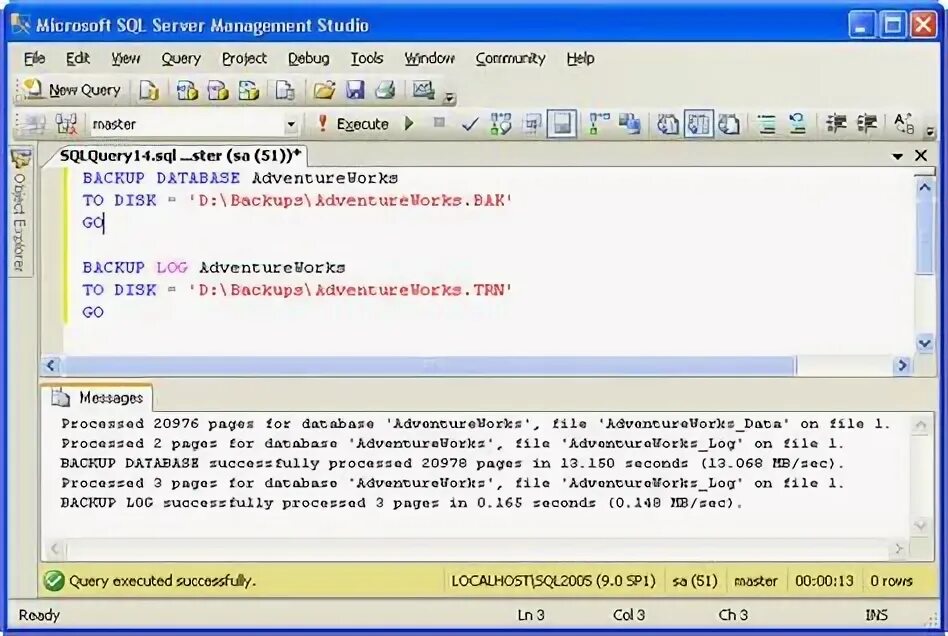Click the editor horizontal scroll right arrow

pyautogui.click(x=902, y=365)
